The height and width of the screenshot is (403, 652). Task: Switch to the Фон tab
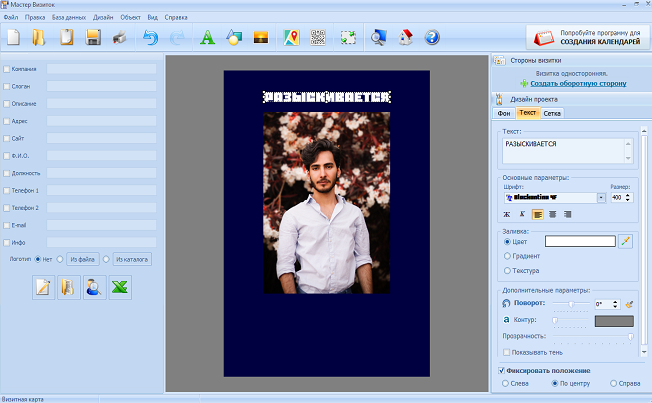tap(504, 113)
